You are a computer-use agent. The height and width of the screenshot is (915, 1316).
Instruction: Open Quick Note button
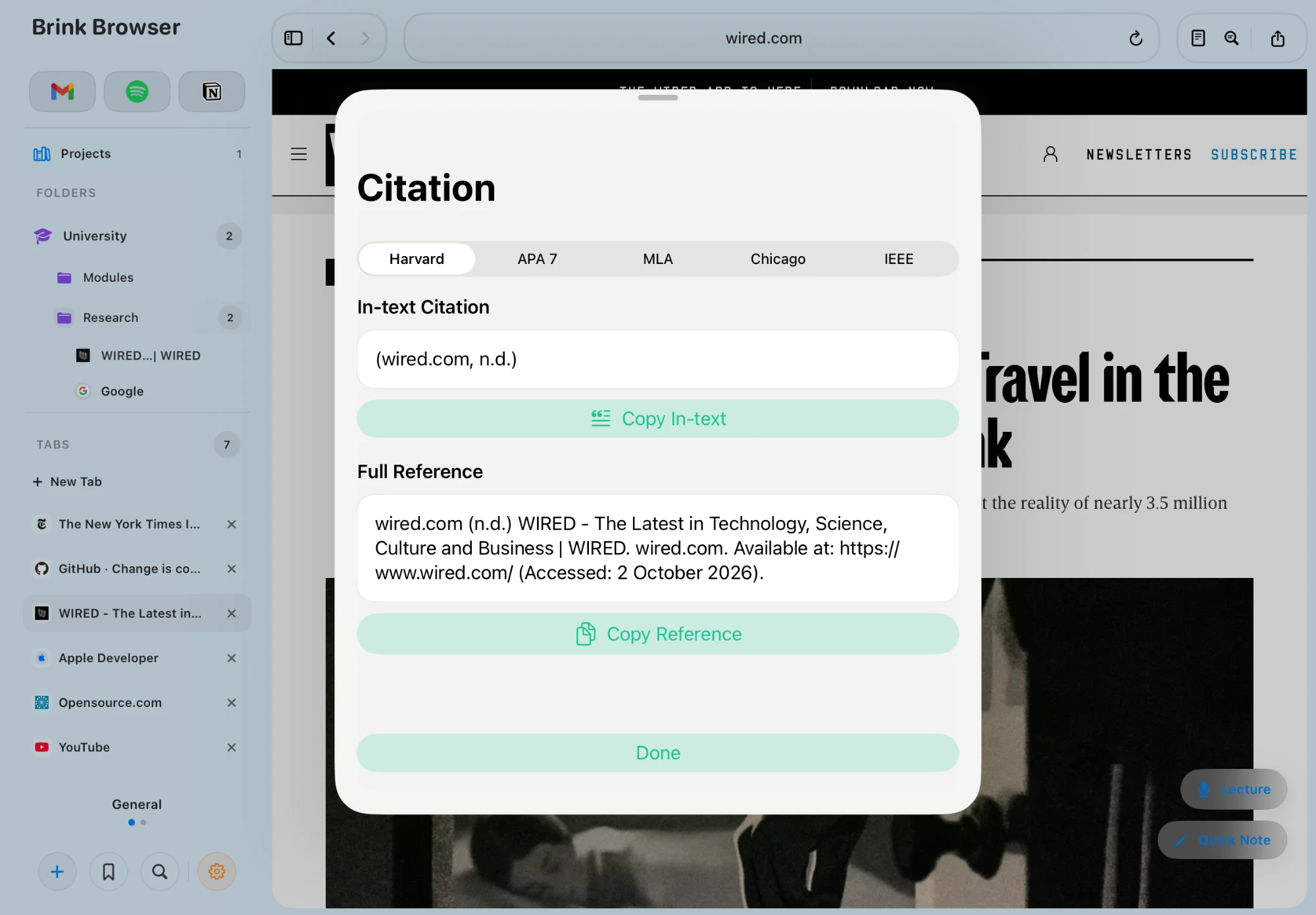click(1223, 840)
